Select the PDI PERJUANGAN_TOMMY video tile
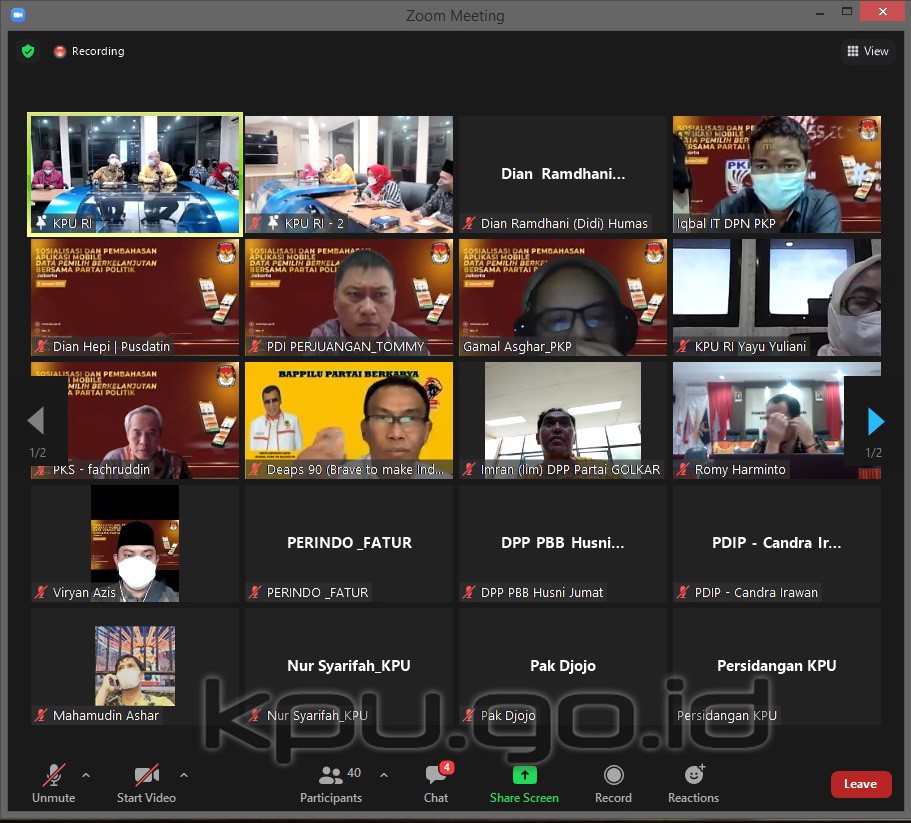Screen dimensions: 911x823 [x=348, y=297]
